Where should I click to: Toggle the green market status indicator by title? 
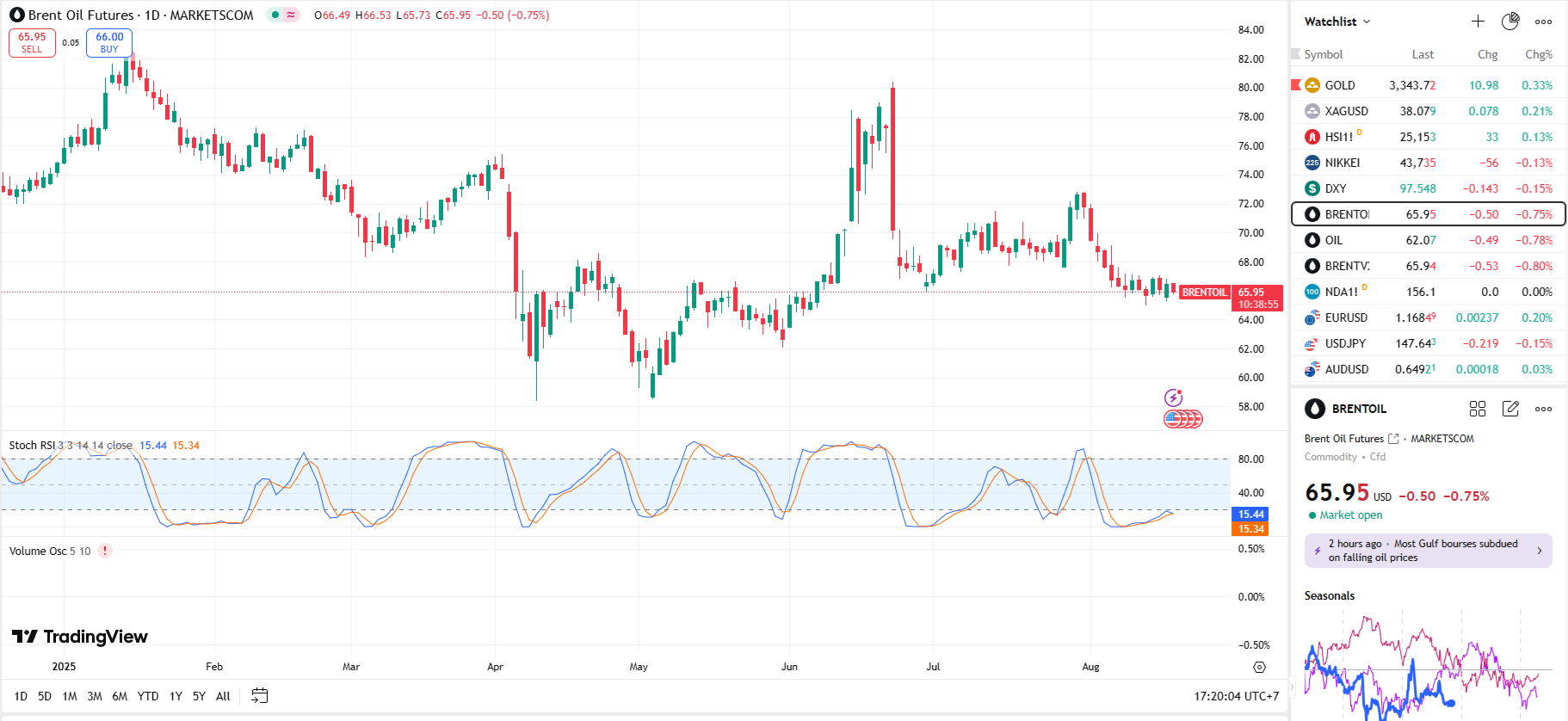pyautogui.click(x=275, y=15)
